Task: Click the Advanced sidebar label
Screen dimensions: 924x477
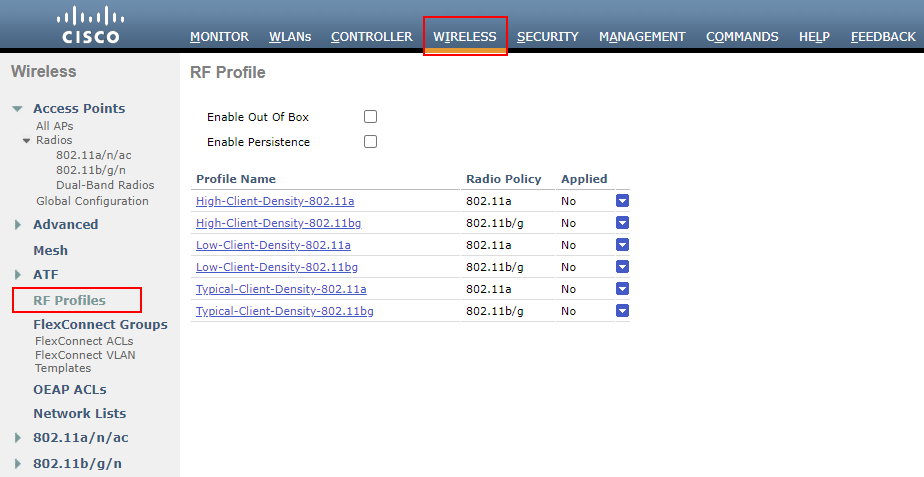Action: click(65, 225)
